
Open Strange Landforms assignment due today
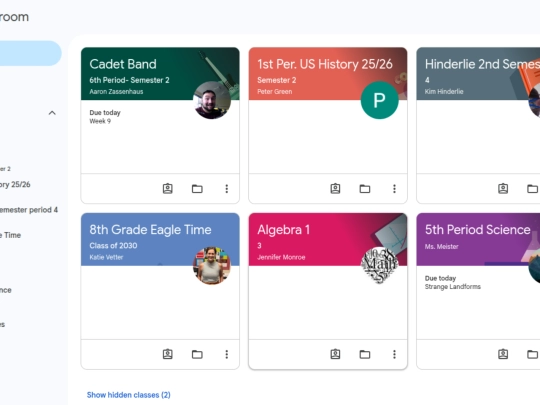pyautogui.click(x=453, y=287)
